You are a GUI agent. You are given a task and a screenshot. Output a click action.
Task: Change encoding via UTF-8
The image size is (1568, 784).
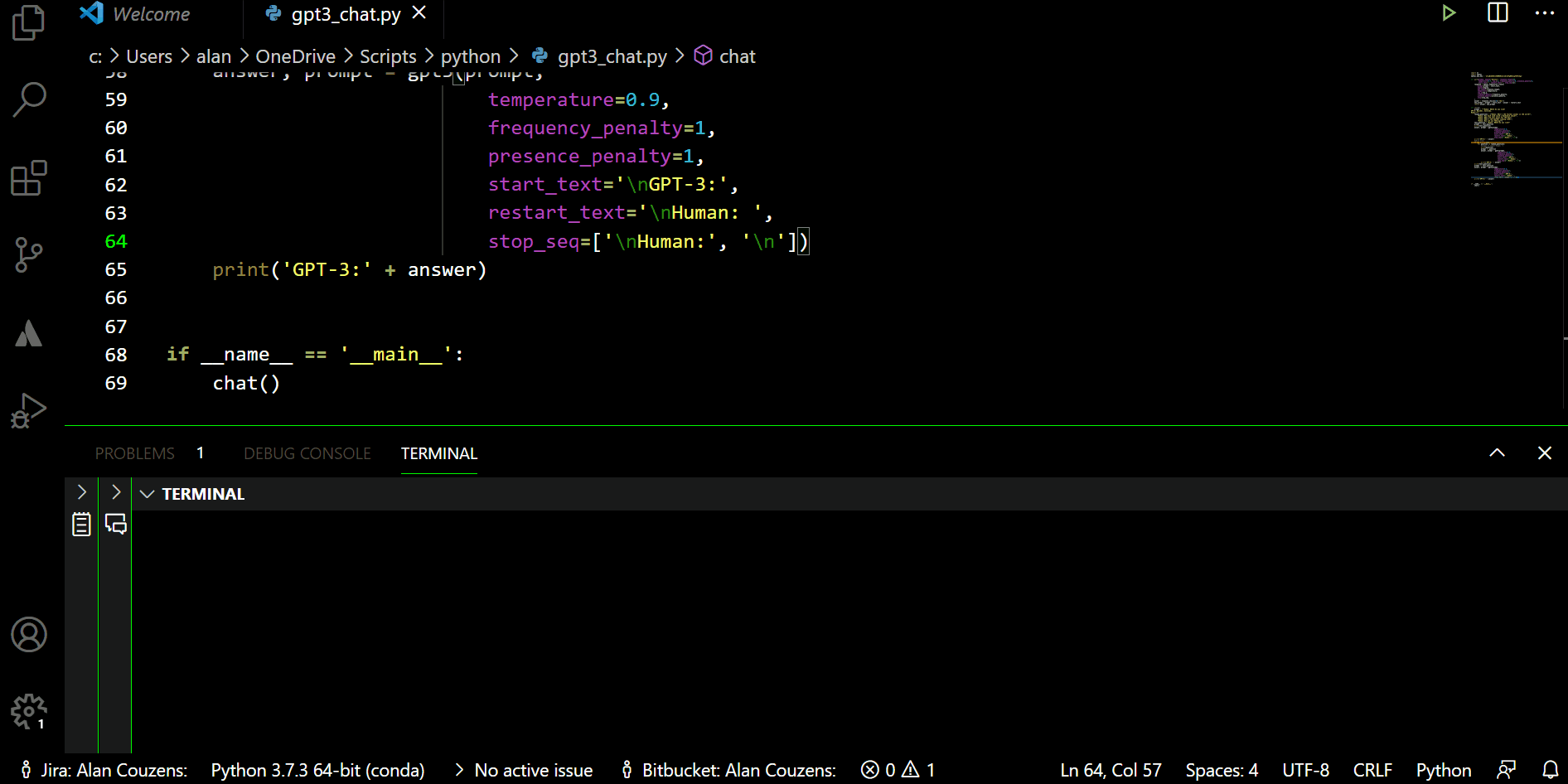[x=1306, y=770]
